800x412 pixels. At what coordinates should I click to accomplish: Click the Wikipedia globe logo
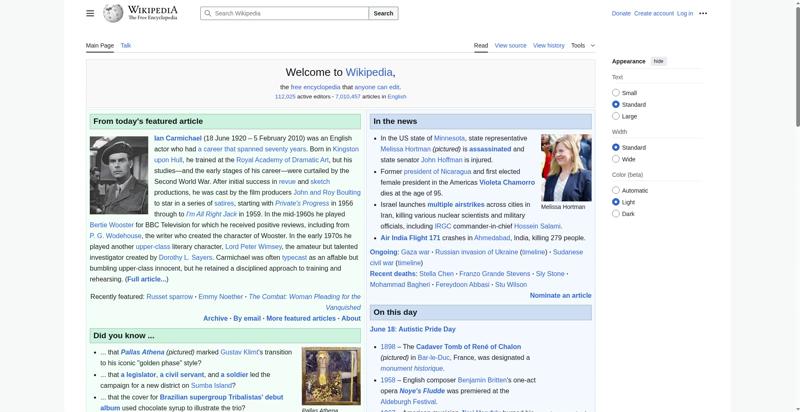click(x=113, y=13)
